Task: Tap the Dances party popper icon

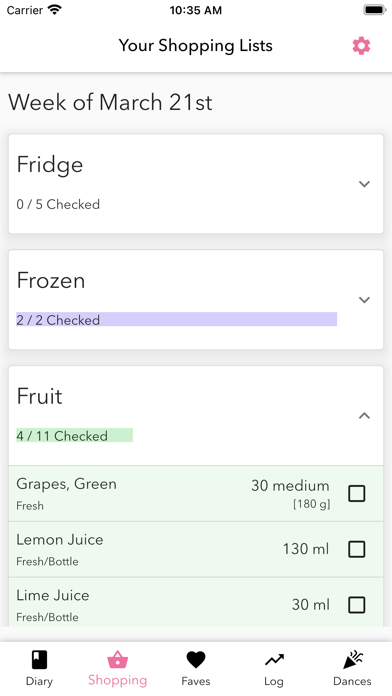Action: click(x=353, y=660)
